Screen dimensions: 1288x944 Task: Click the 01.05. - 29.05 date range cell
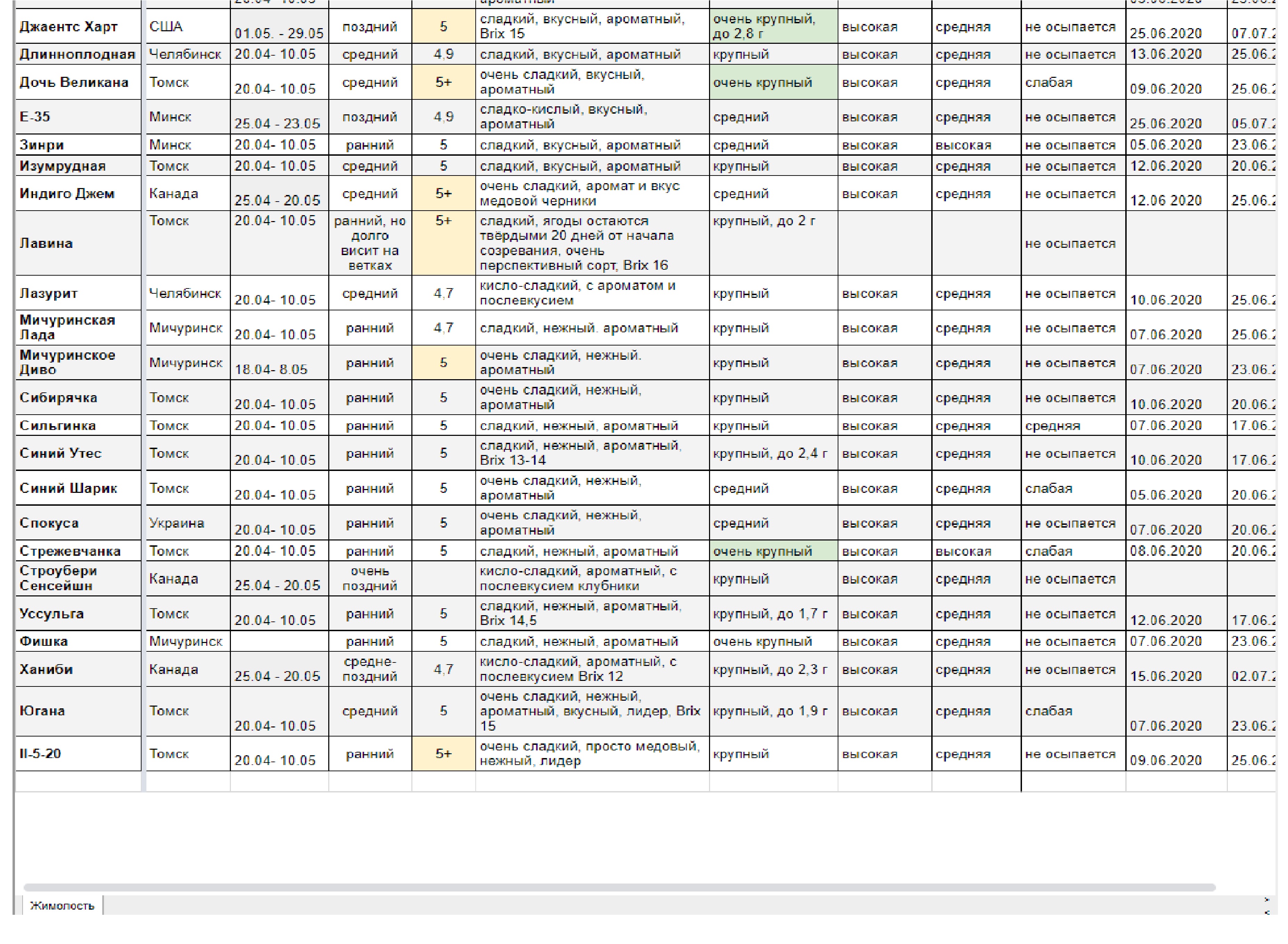click(x=279, y=26)
